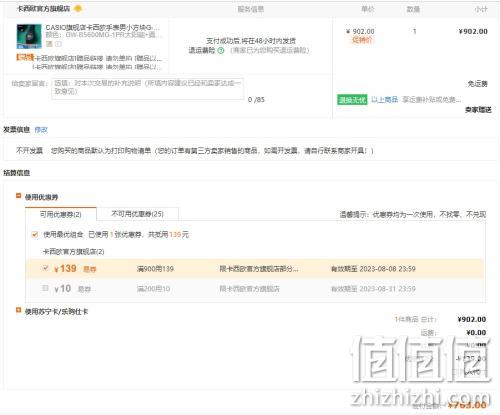Click the orange tag before the gift line
The height and width of the screenshot is (415, 500).
[25, 57]
